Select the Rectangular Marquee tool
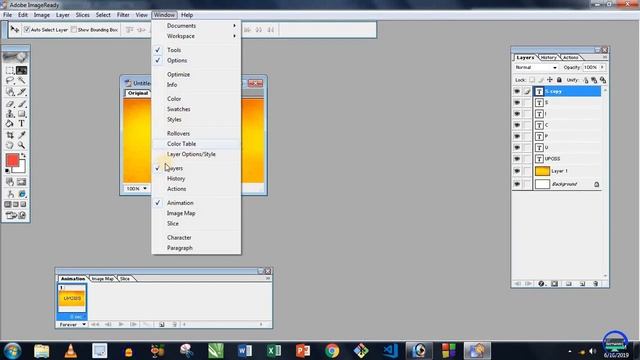 tap(10, 70)
